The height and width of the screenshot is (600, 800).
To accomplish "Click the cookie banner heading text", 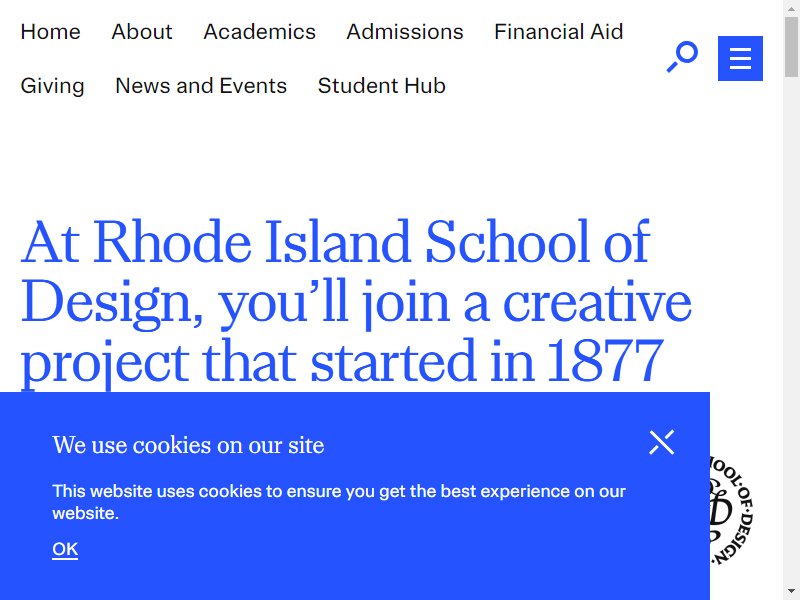I will (188, 445).
